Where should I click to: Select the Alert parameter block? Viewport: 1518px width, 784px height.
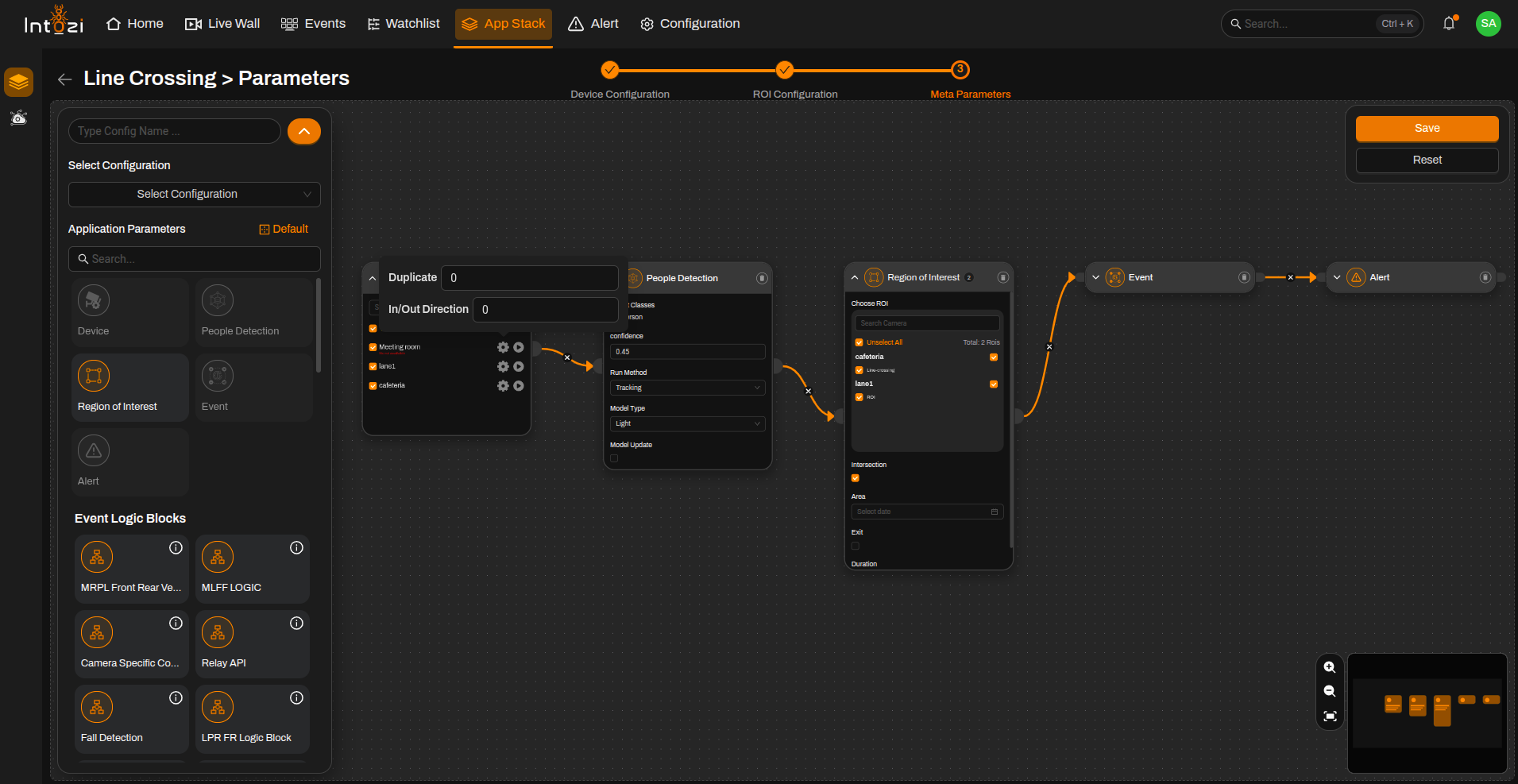130,462
